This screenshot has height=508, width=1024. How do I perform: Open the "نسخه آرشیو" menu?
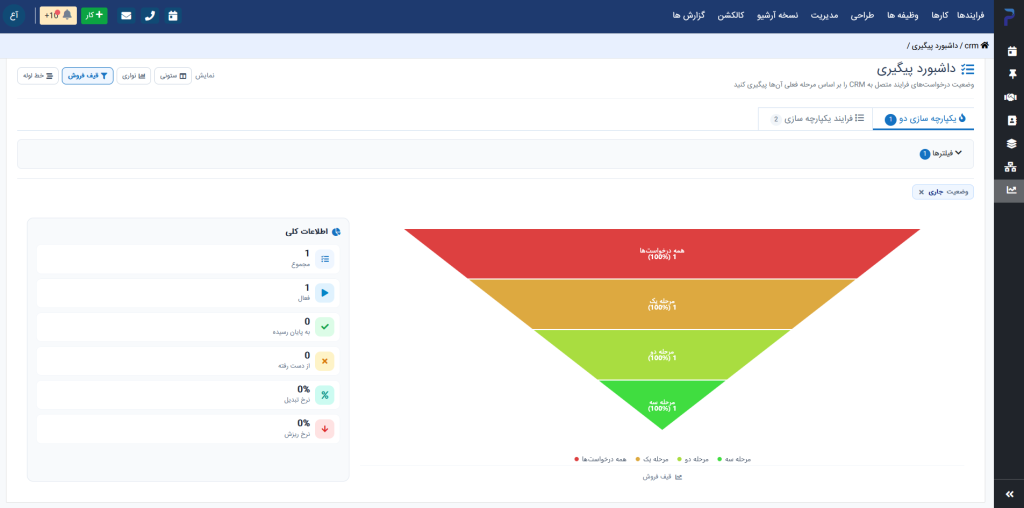[x=777, y=16]
